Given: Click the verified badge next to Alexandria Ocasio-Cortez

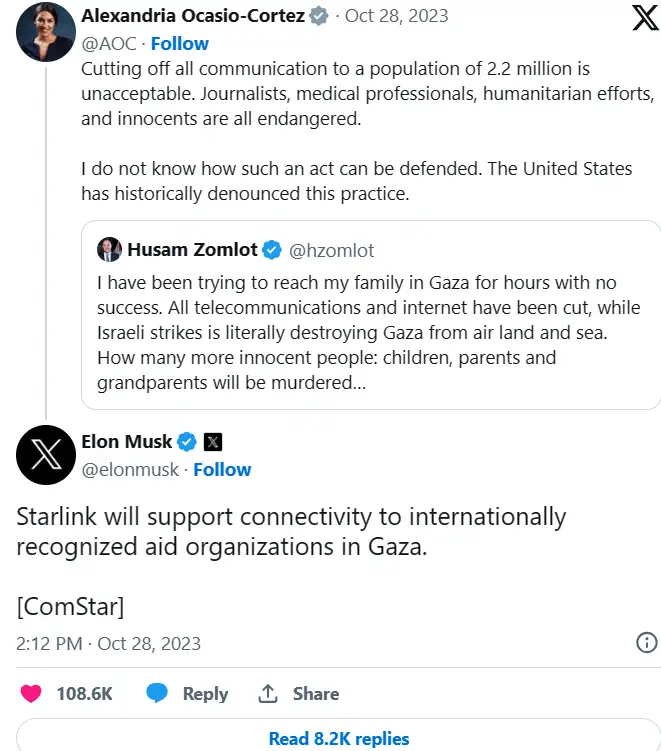Looking at the screenshot, I should [319, 16].
